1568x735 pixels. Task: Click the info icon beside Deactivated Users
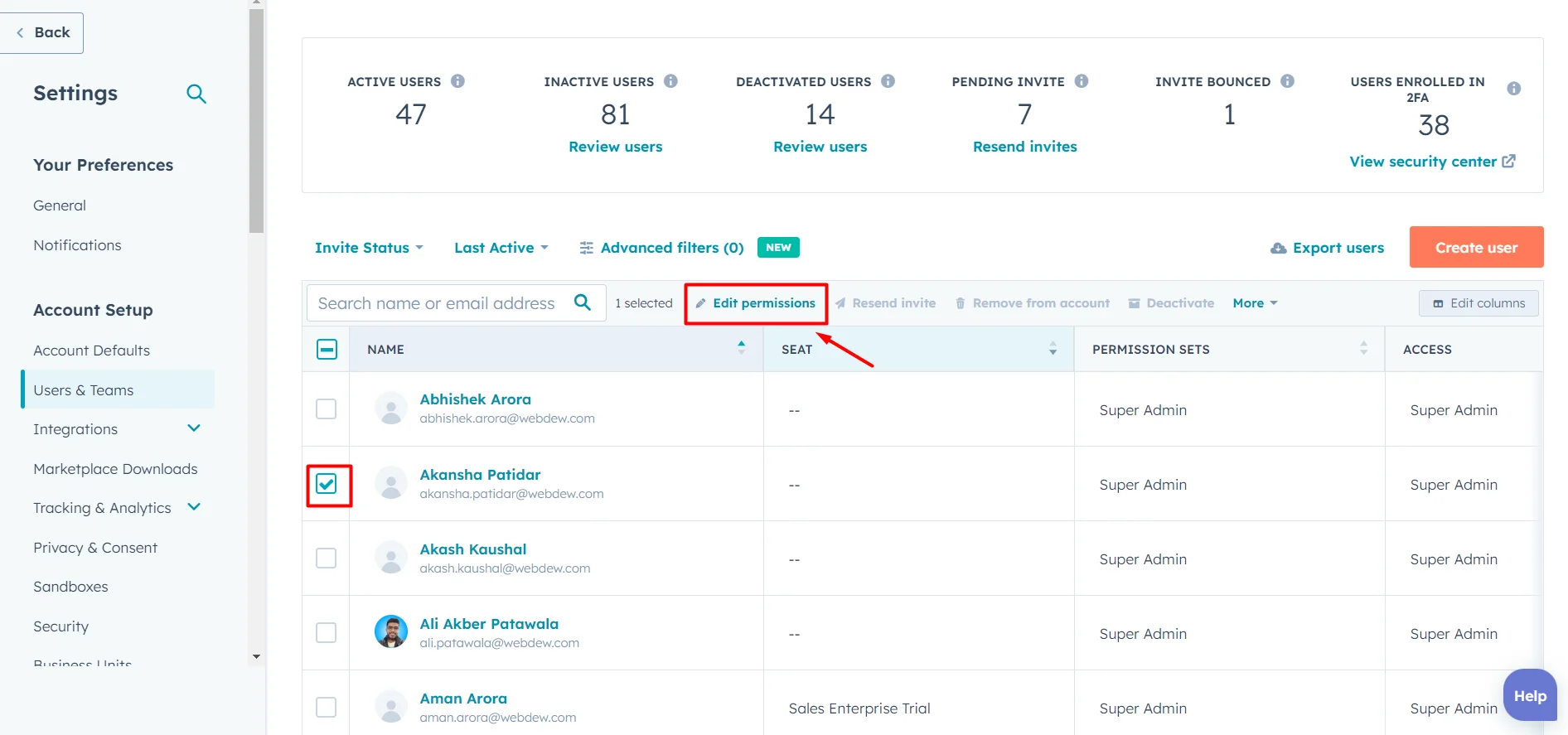click(888, 81)
